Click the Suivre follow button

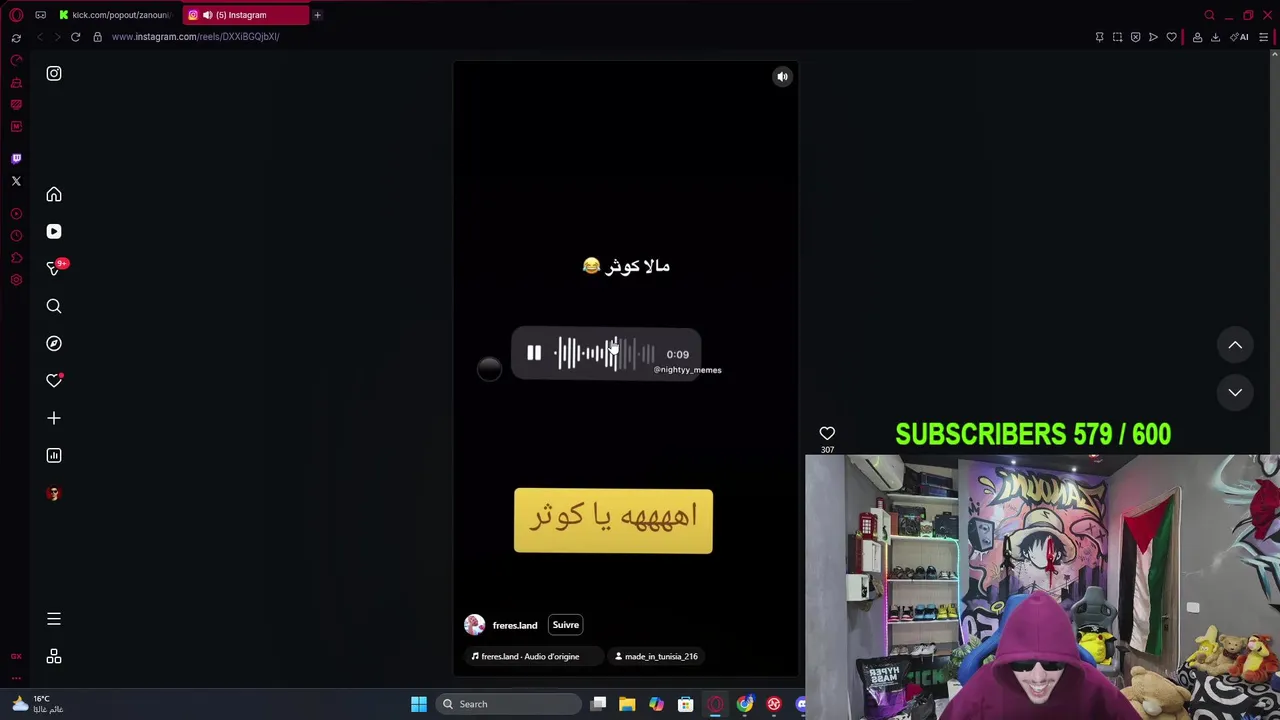[x=566, y=625]
